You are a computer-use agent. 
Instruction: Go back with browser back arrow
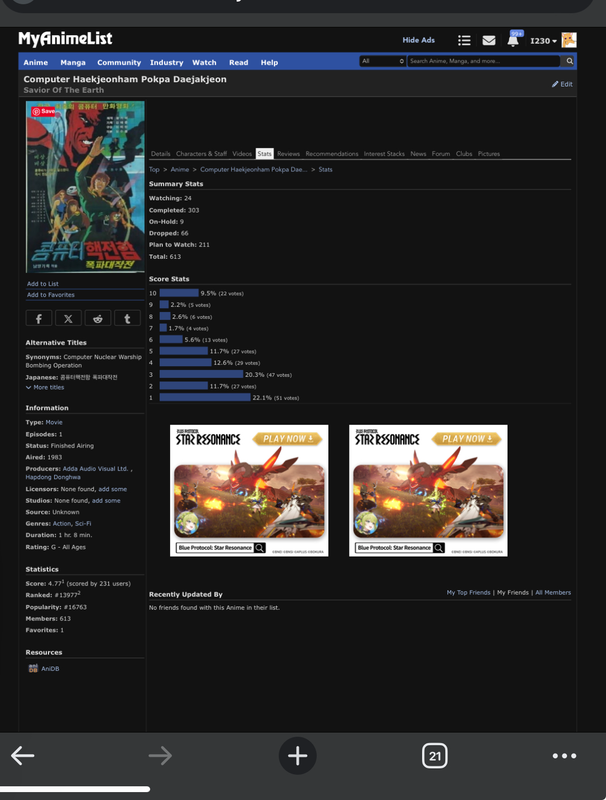click(22, 756)
